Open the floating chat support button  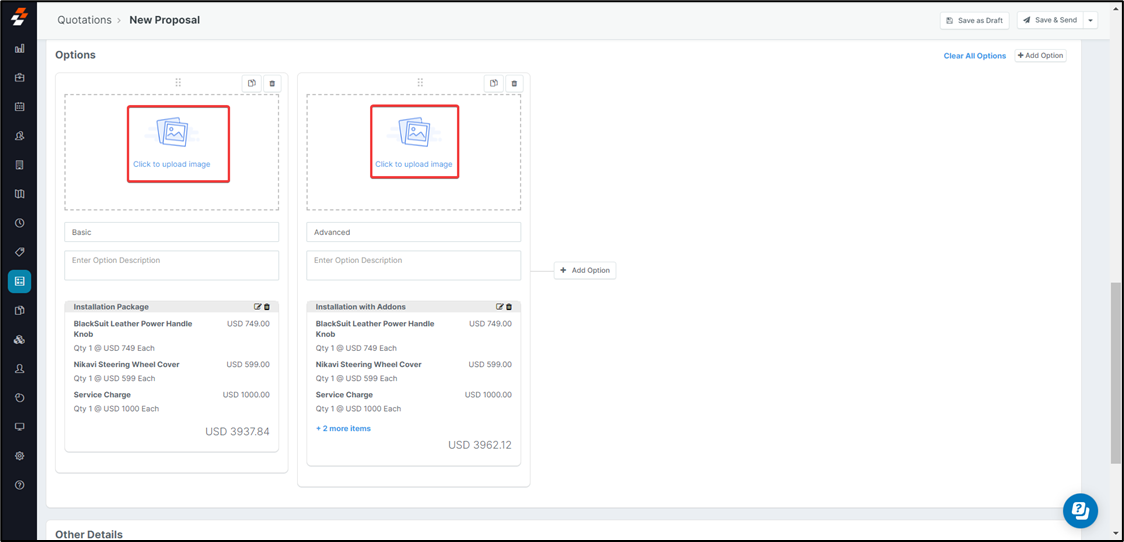click(x=1081, y=510)
